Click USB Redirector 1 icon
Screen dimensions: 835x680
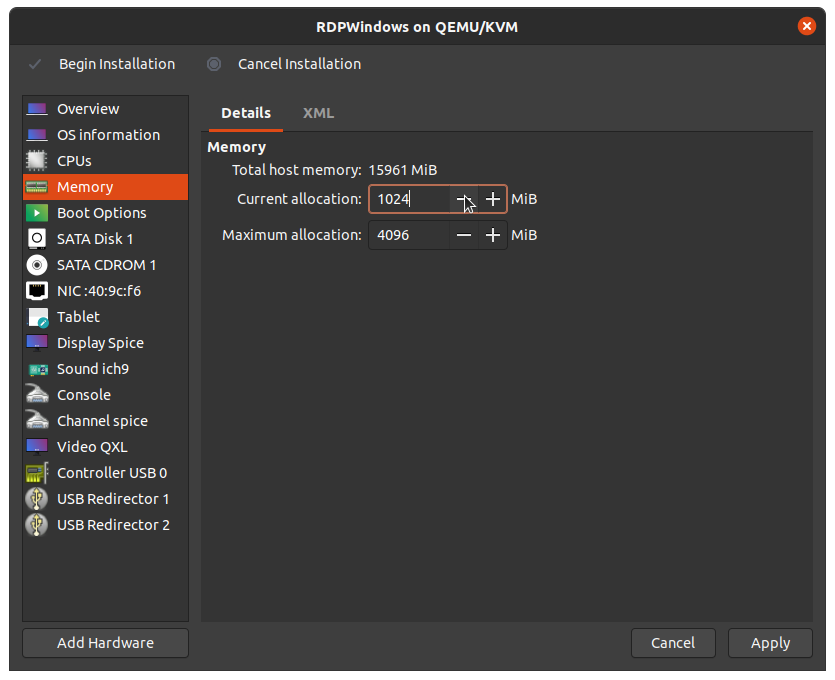coord(37,499)
